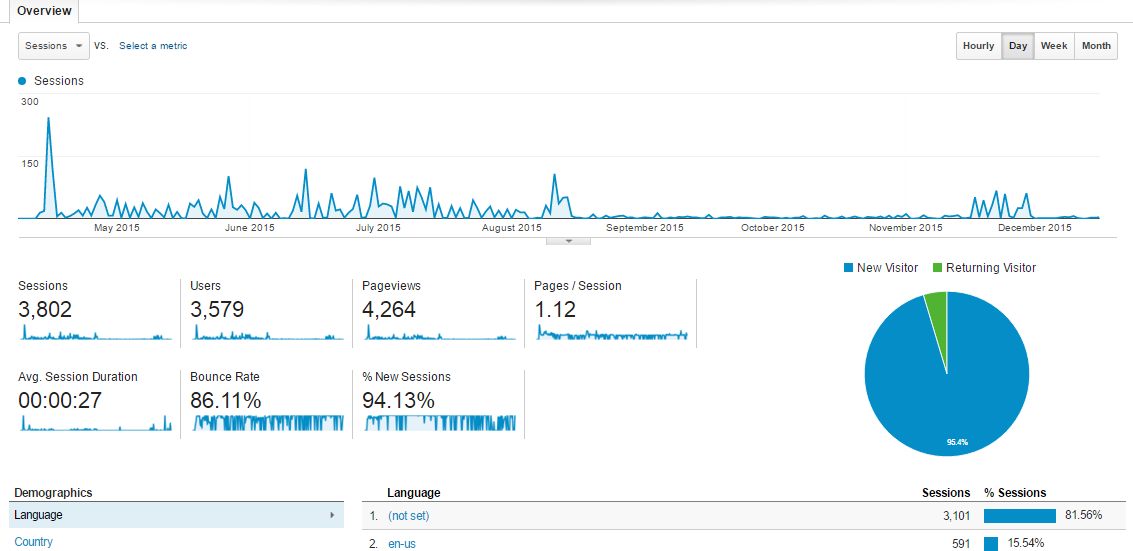Open the % New Sessions sparkline
Image resolution: width=1133 pixels, height=551 pixels.
439,423
